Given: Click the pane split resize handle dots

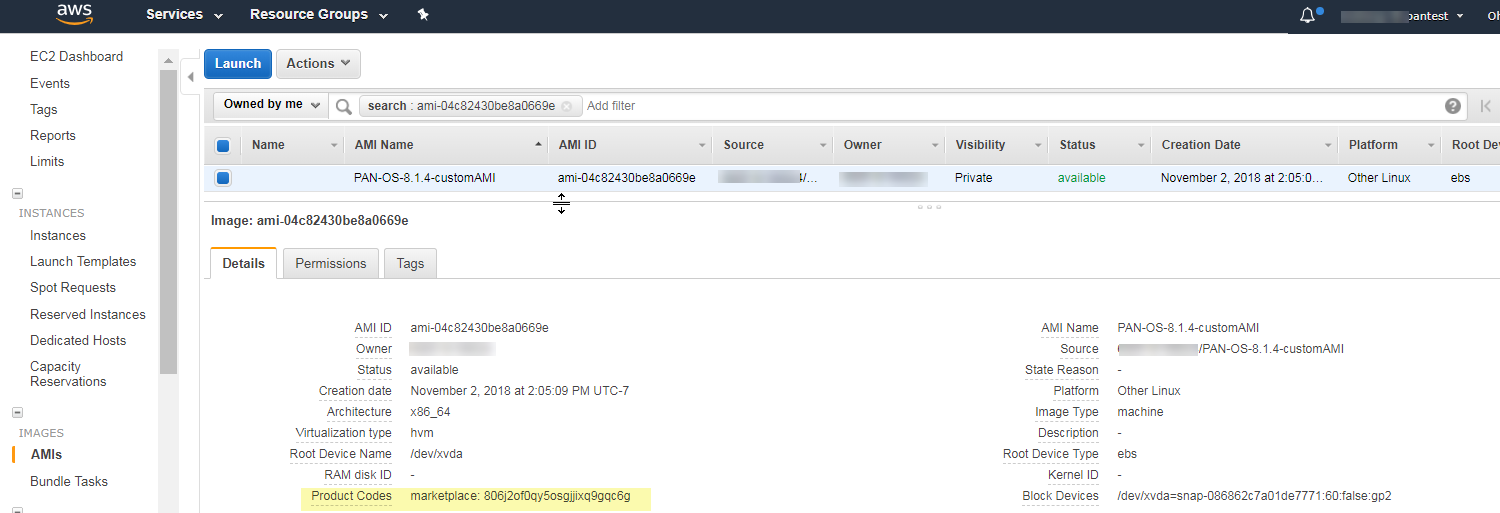Looking at the screenshot, I should [x=929, y=207].
